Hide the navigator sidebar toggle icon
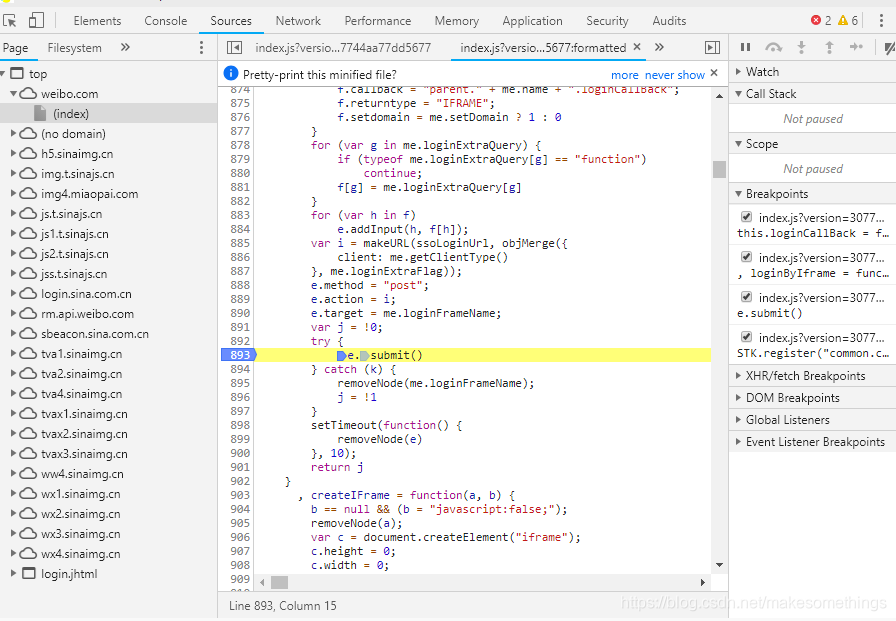The image size is (896, 621). tap(234, 48)
